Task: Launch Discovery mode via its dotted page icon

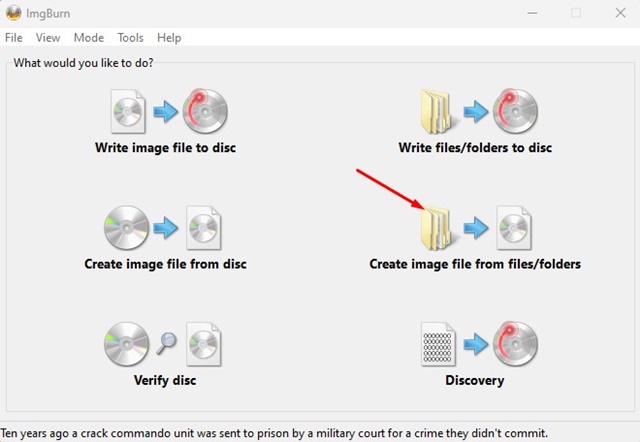Action: pos(438,344)
